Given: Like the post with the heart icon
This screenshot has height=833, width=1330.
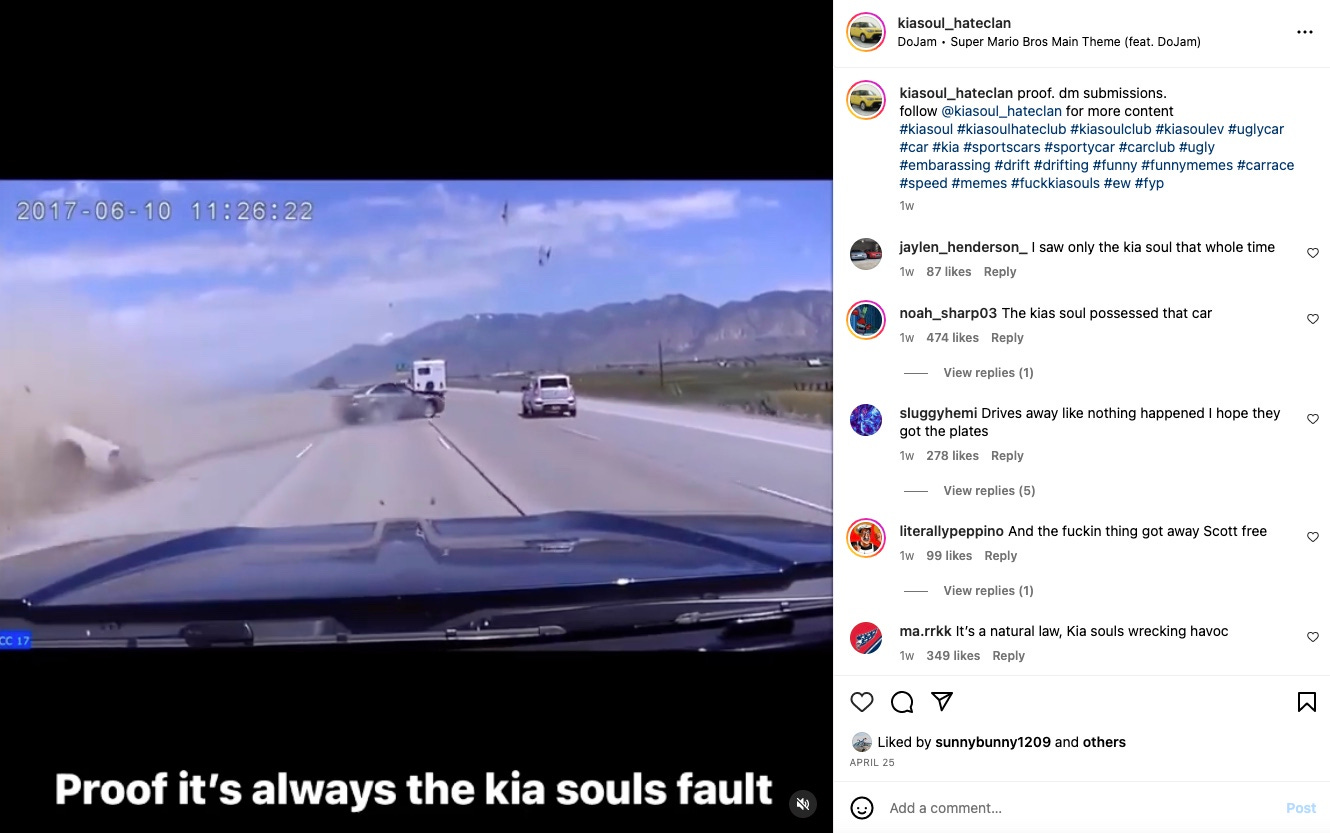Looking at the screenshot, I should pyautogui.click(x=862, y=702).
